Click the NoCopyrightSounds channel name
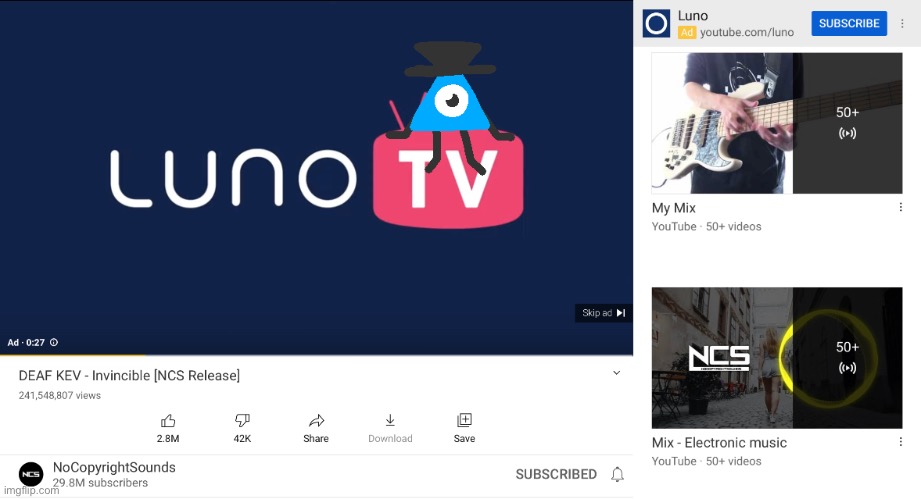 [x=114, y=467]
